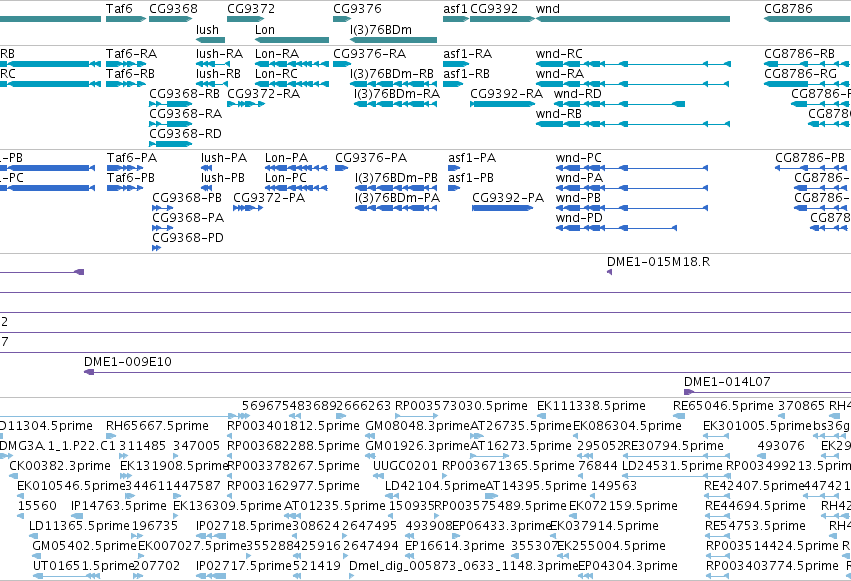Select protein CG9368-PD label
This screenshot has height=581, width=851.
(188, 238)
